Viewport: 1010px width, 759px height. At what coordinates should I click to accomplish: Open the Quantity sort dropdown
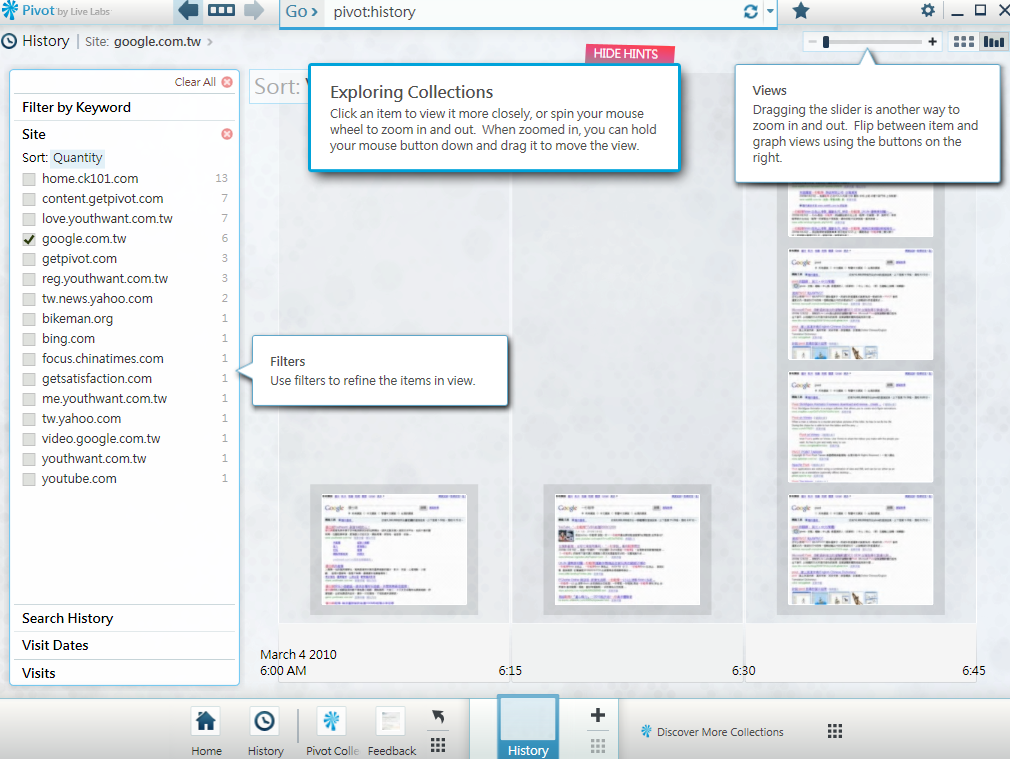coord(77,158)
